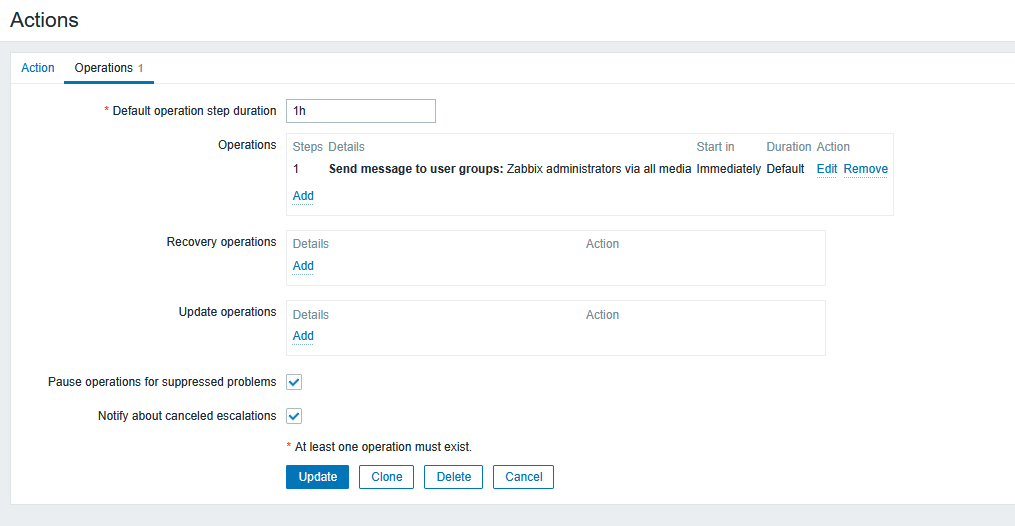Screen dimensions: 1015x526
Task: Delete this action
Action: click(x=454, y=477)
